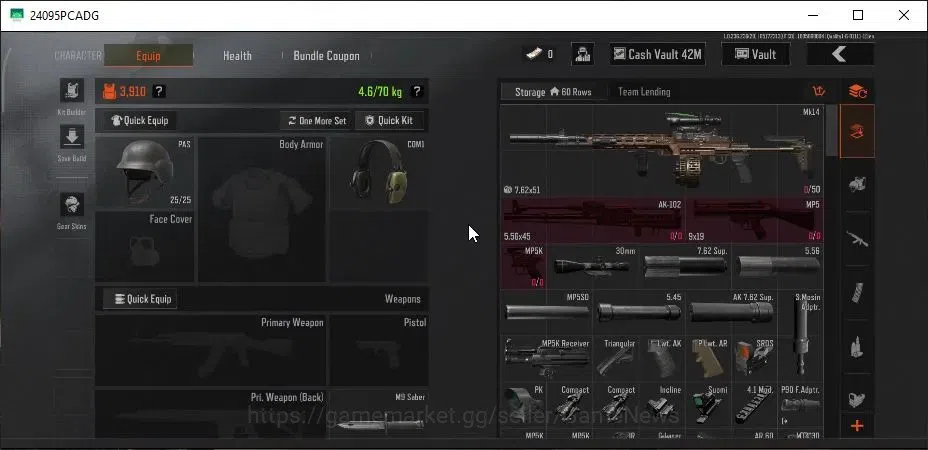Select the 4.1 Mod. rail item
The image size is (928, 450).
tap(754, 405)
